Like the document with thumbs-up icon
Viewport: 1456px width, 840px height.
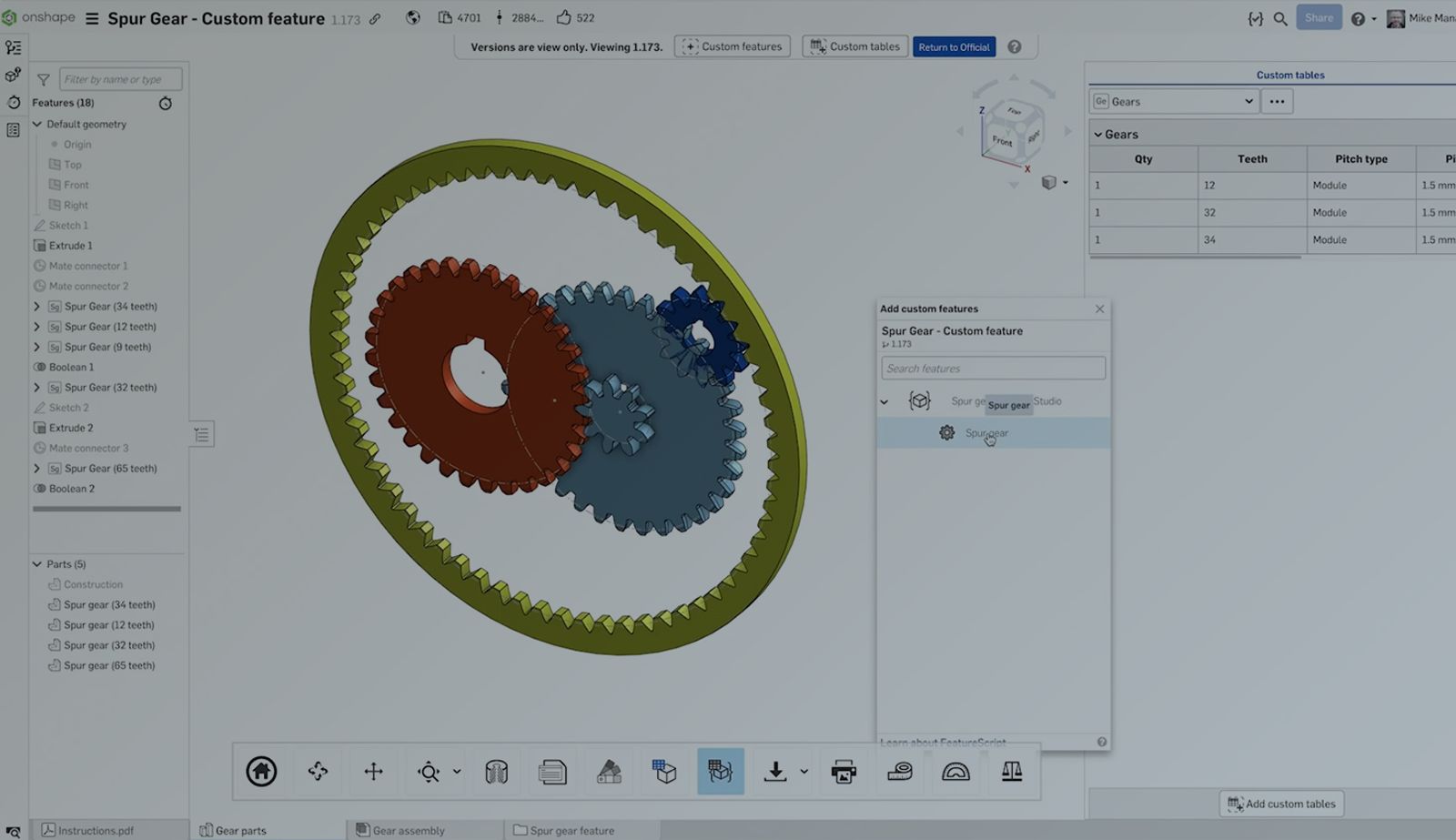[x=564, y=17]
